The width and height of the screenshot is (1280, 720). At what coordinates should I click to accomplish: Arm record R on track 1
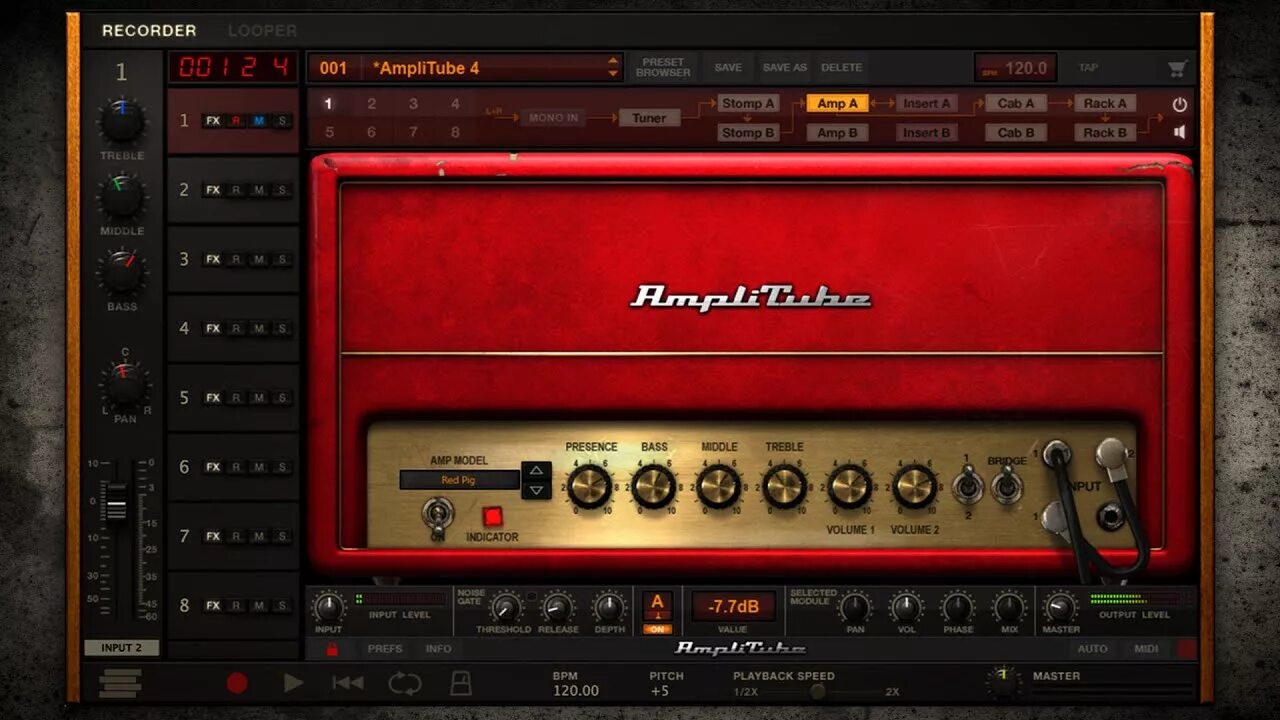pyautogui.click(x=236, y=121)
